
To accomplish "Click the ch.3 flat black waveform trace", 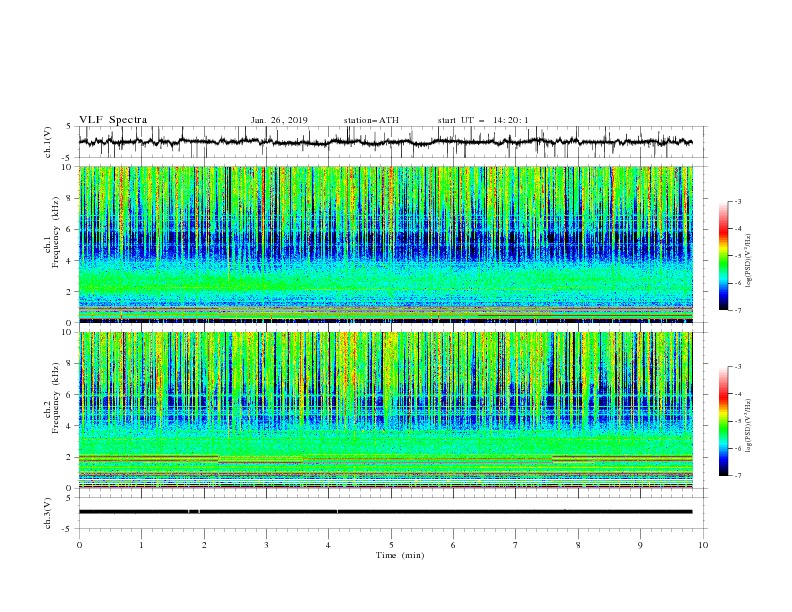I will coord(386,512).
